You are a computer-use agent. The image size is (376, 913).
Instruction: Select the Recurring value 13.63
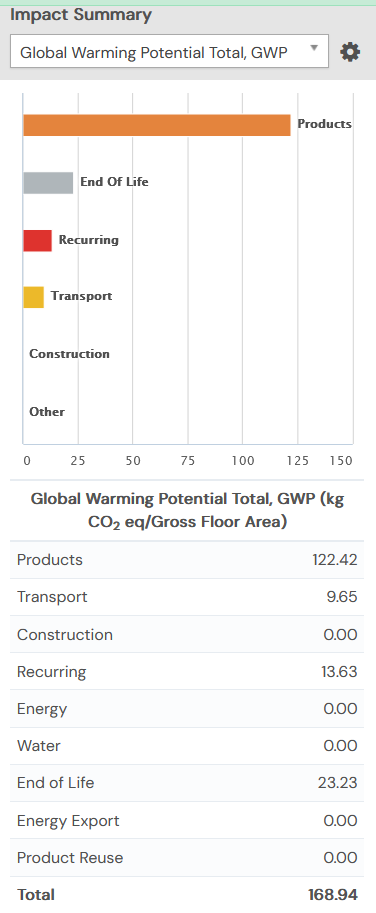339,671
